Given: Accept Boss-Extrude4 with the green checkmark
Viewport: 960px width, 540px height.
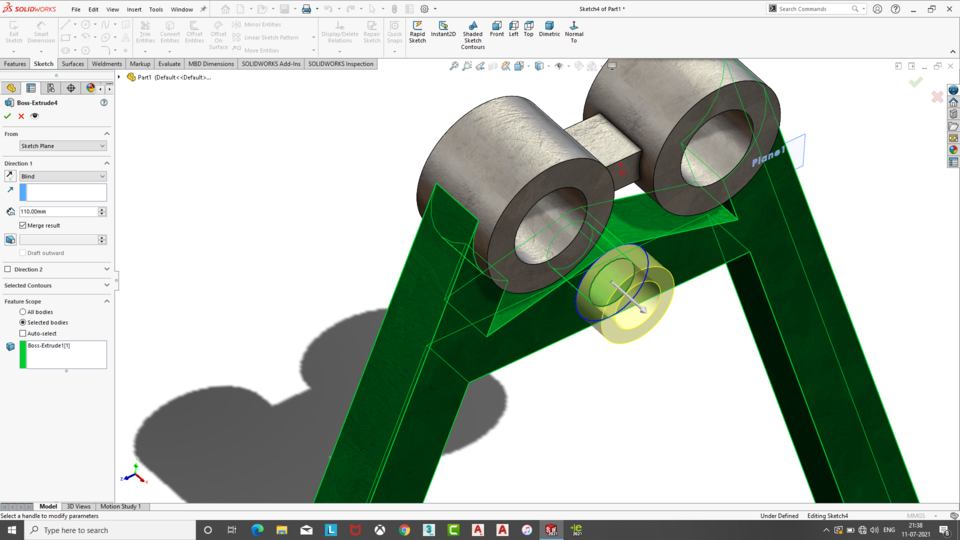Looking at the screenshot, I should click(x=7, y=116).
